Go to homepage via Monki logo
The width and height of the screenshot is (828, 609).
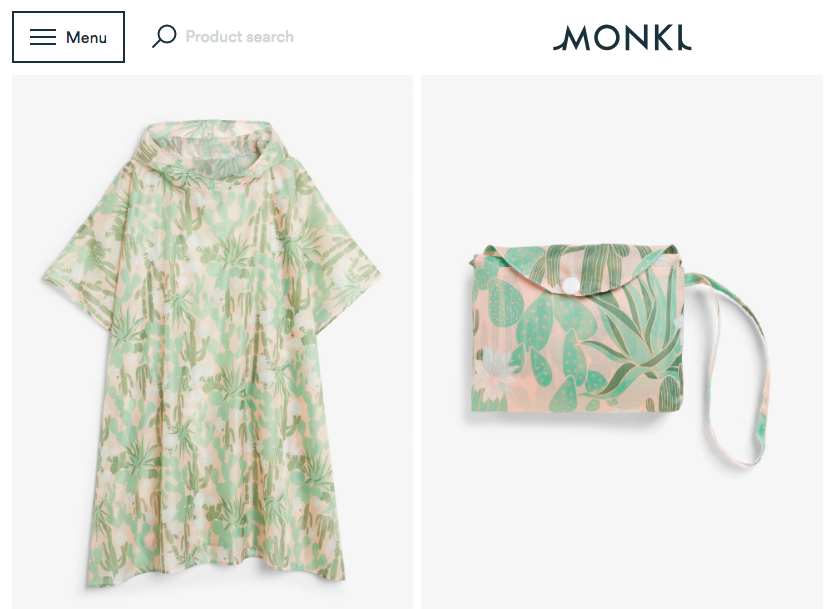click(622, 38)
